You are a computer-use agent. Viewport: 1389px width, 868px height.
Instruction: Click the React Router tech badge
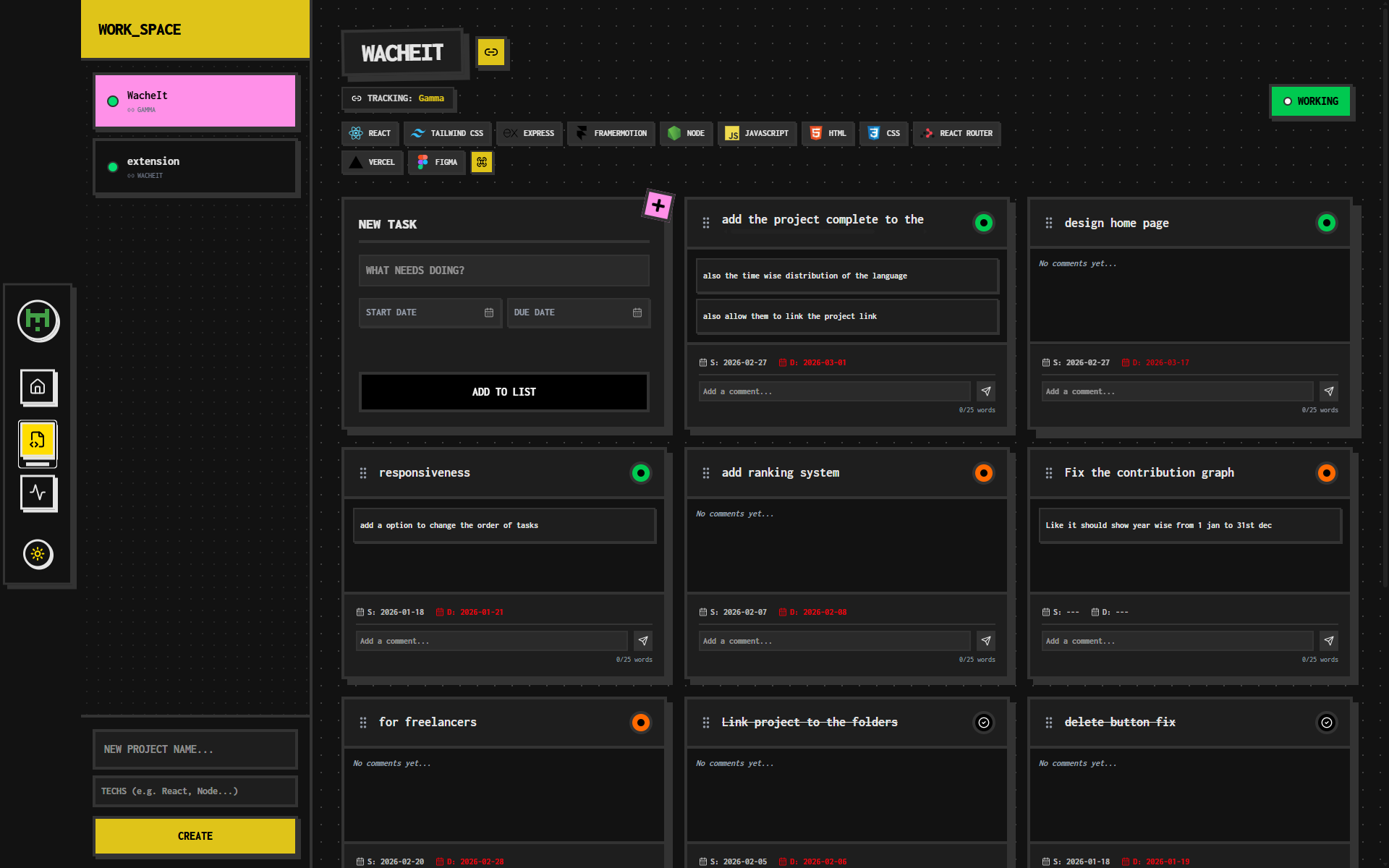pyautogui.click(x=957, y=133)
